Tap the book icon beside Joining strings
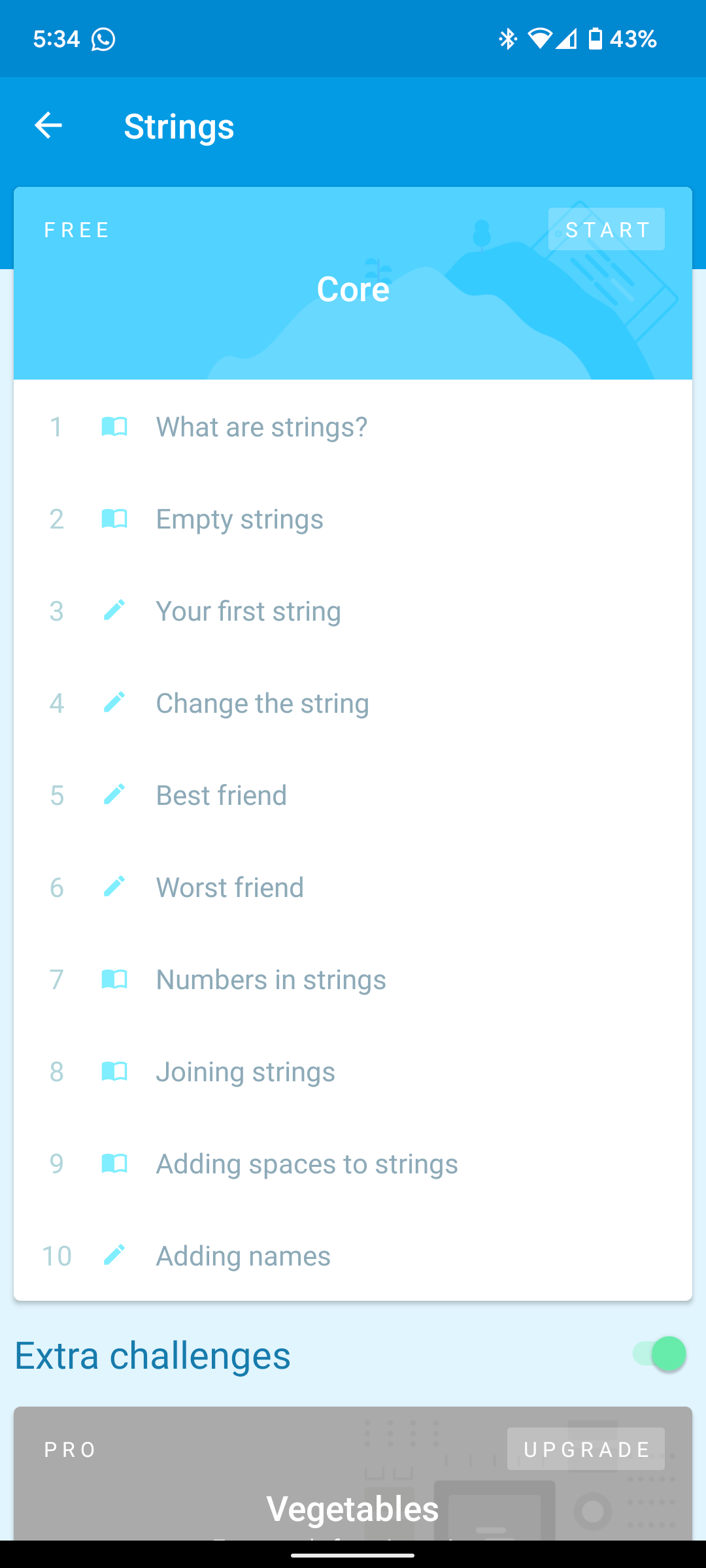 pos(114,1071)
